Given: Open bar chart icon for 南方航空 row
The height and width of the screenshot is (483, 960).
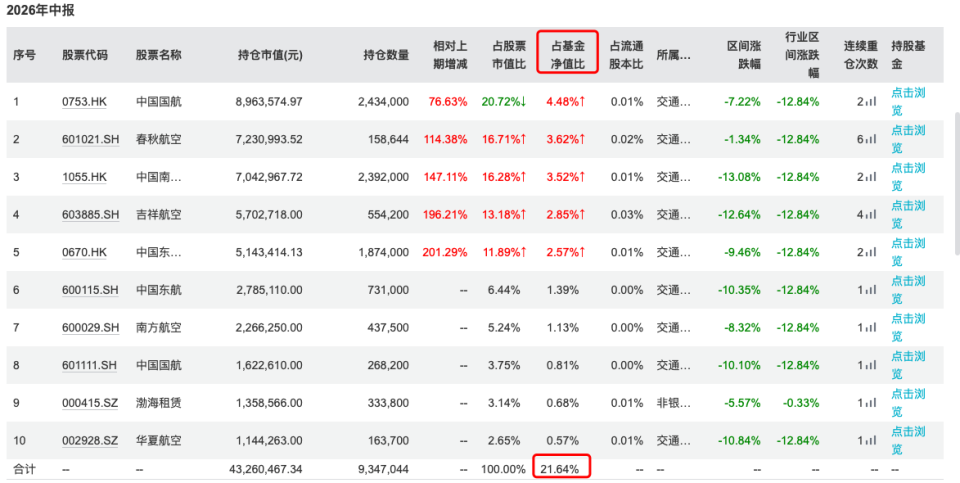Looking at the screenshot, I should point(872,328).
